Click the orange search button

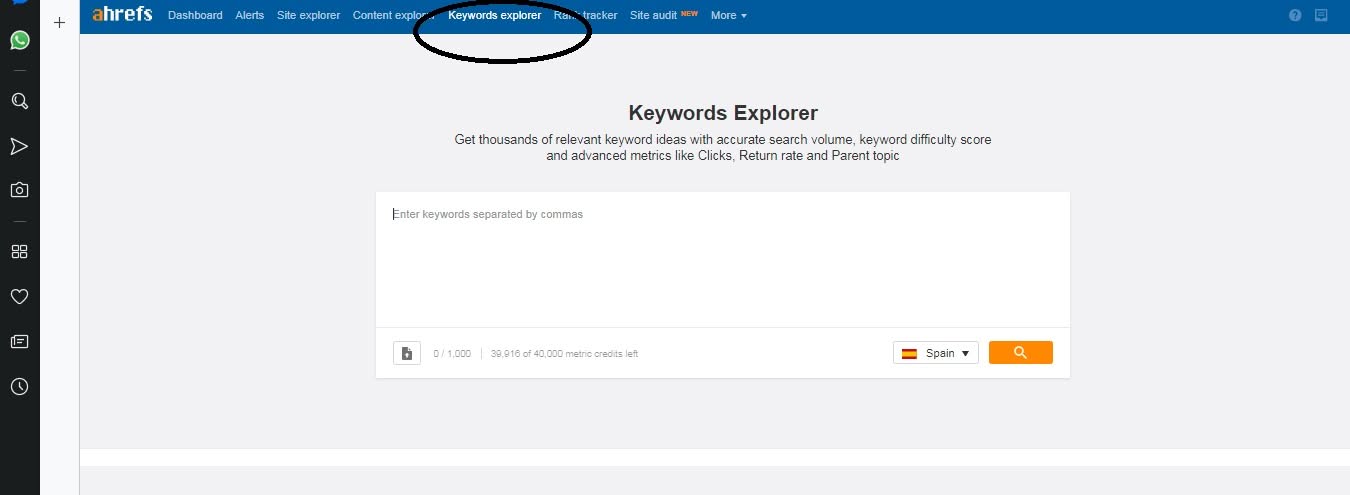[1020, 352]
